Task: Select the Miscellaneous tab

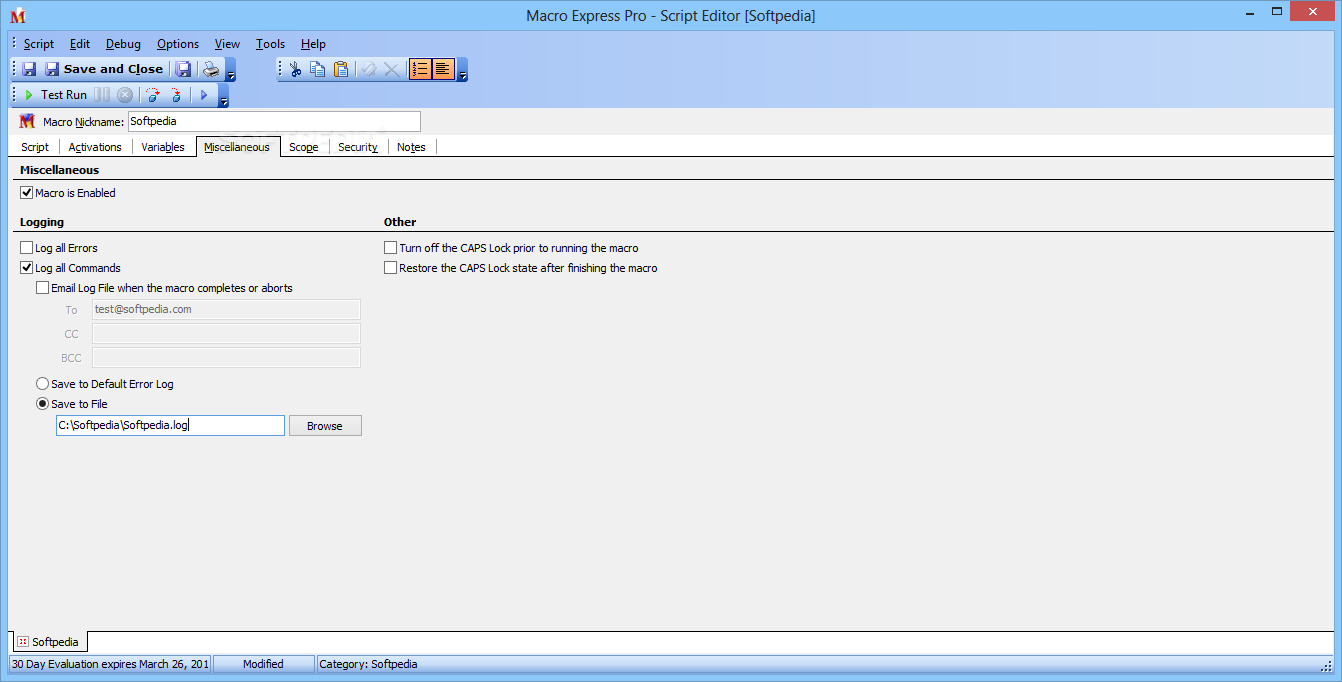Action: (x=237, y=147)
